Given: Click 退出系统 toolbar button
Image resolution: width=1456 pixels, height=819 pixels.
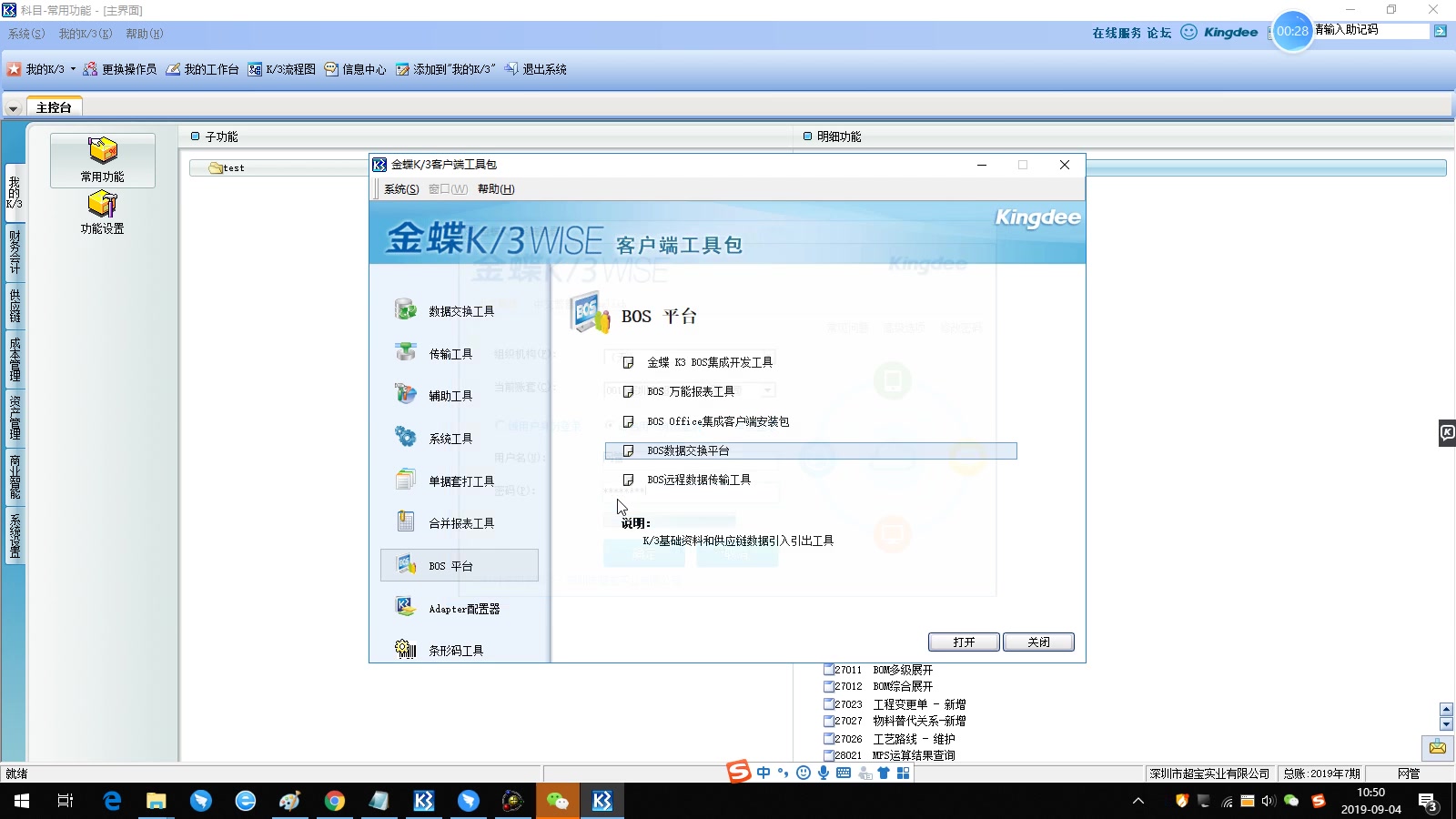Looking at the screenshot, I should coord(536,69).
